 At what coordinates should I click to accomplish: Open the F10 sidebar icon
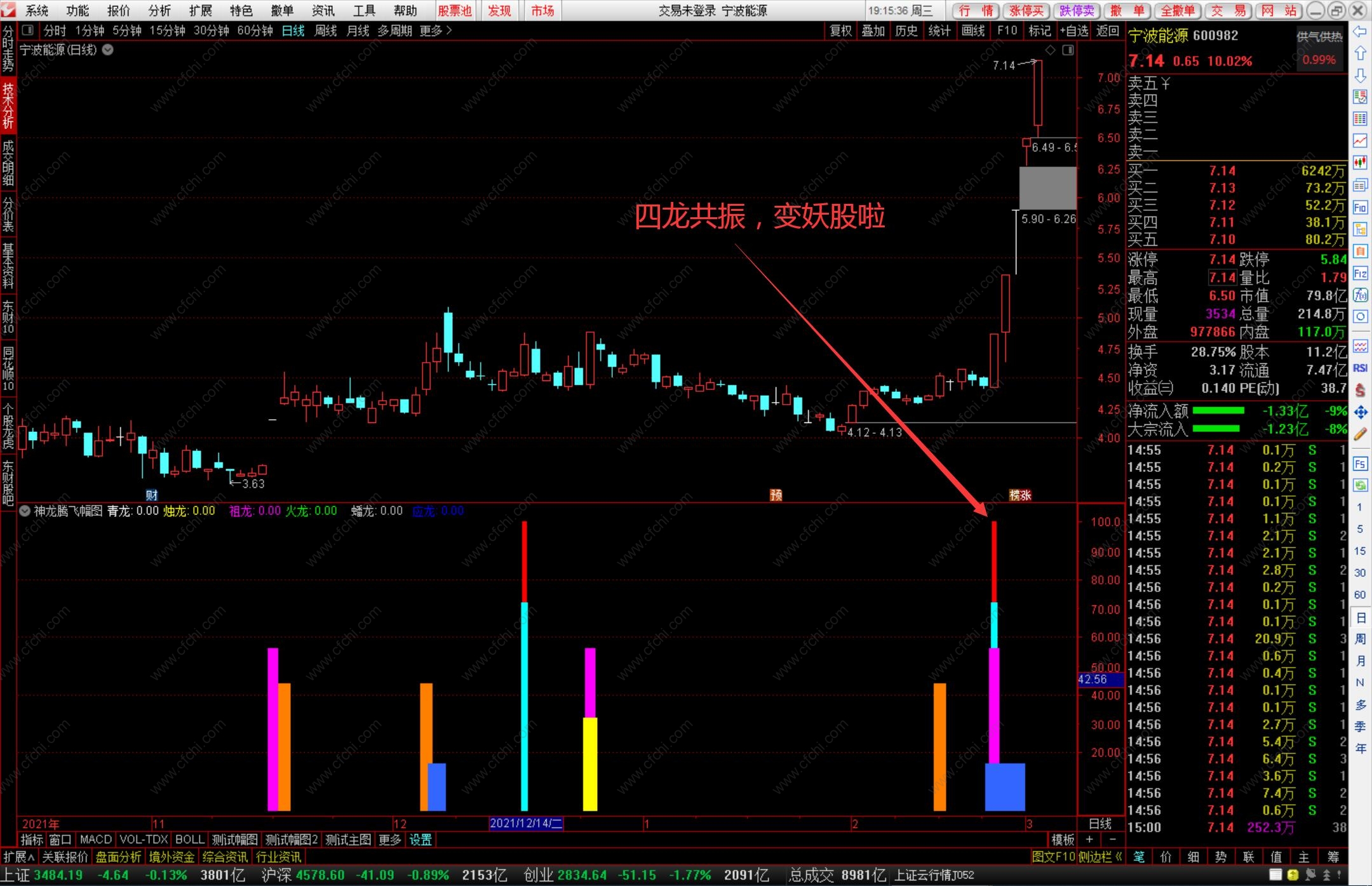tap(1360, 207)
